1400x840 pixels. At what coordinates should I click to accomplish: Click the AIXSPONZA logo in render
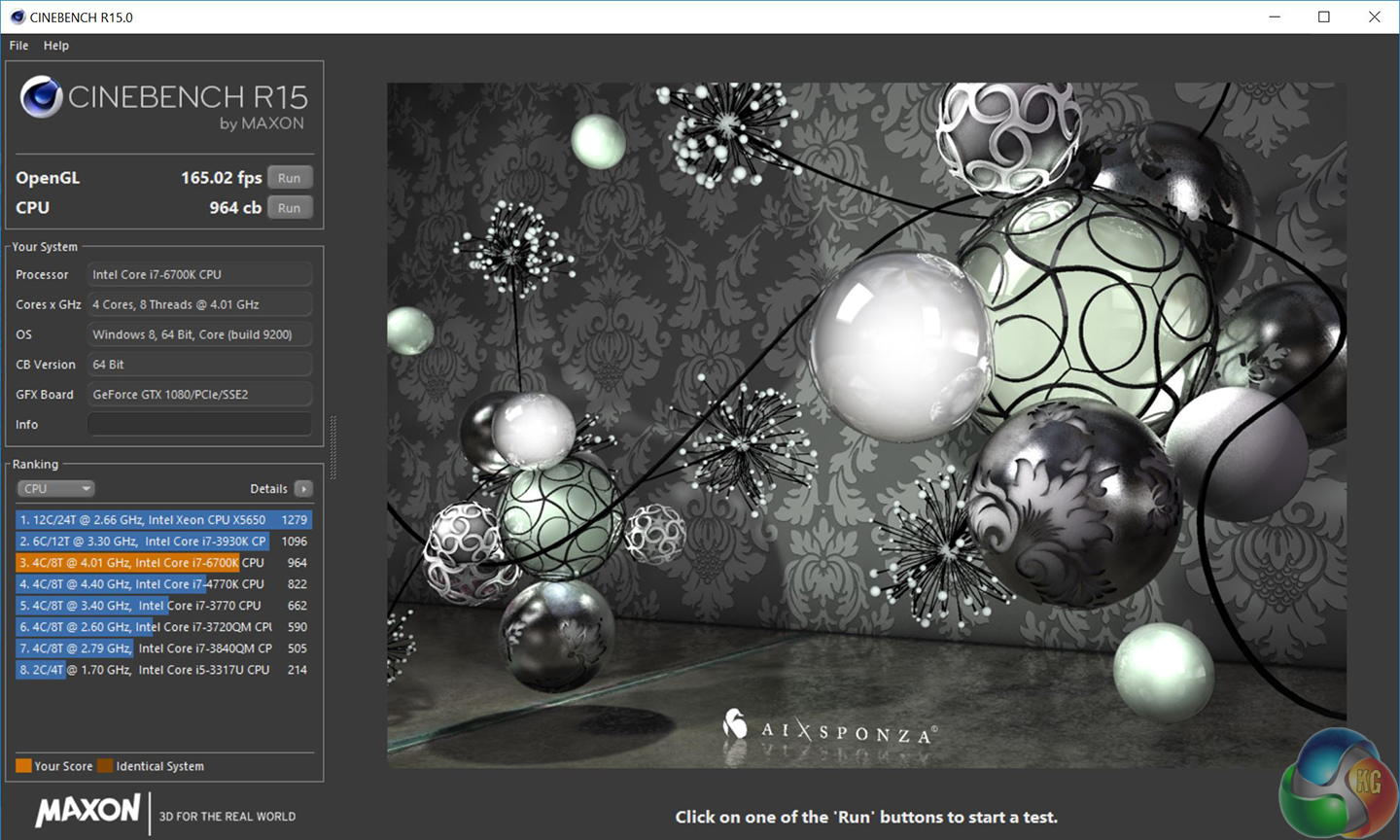click(x=831, y=729)
